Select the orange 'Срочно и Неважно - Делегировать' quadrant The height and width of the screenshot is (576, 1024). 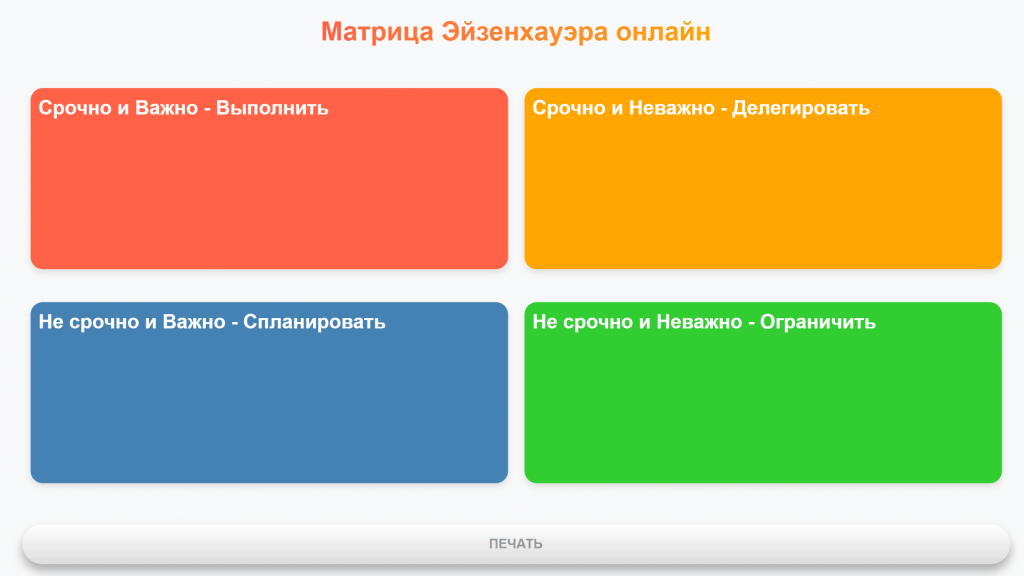pos(763,178)
